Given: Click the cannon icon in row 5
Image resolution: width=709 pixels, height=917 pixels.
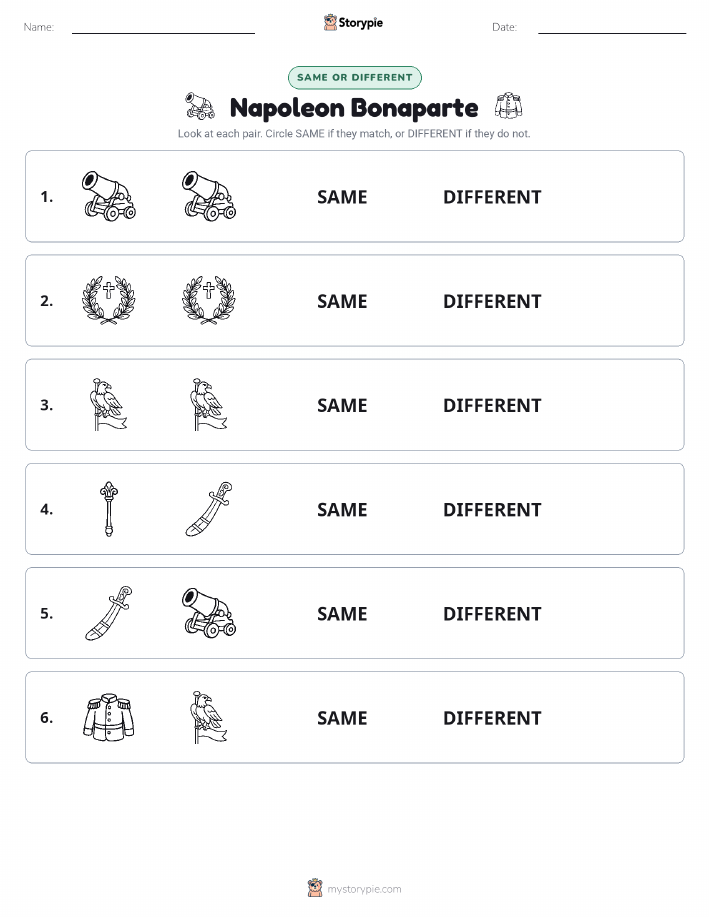Looking at the screenshot, I should pyautogui.click(x=209, y=613).
